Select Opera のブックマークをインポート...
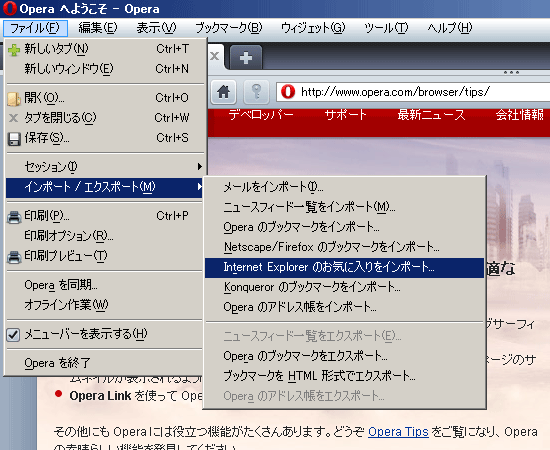The width and height of the screenshot is (550, 450). pyautogui.click(x=344, y=227)
